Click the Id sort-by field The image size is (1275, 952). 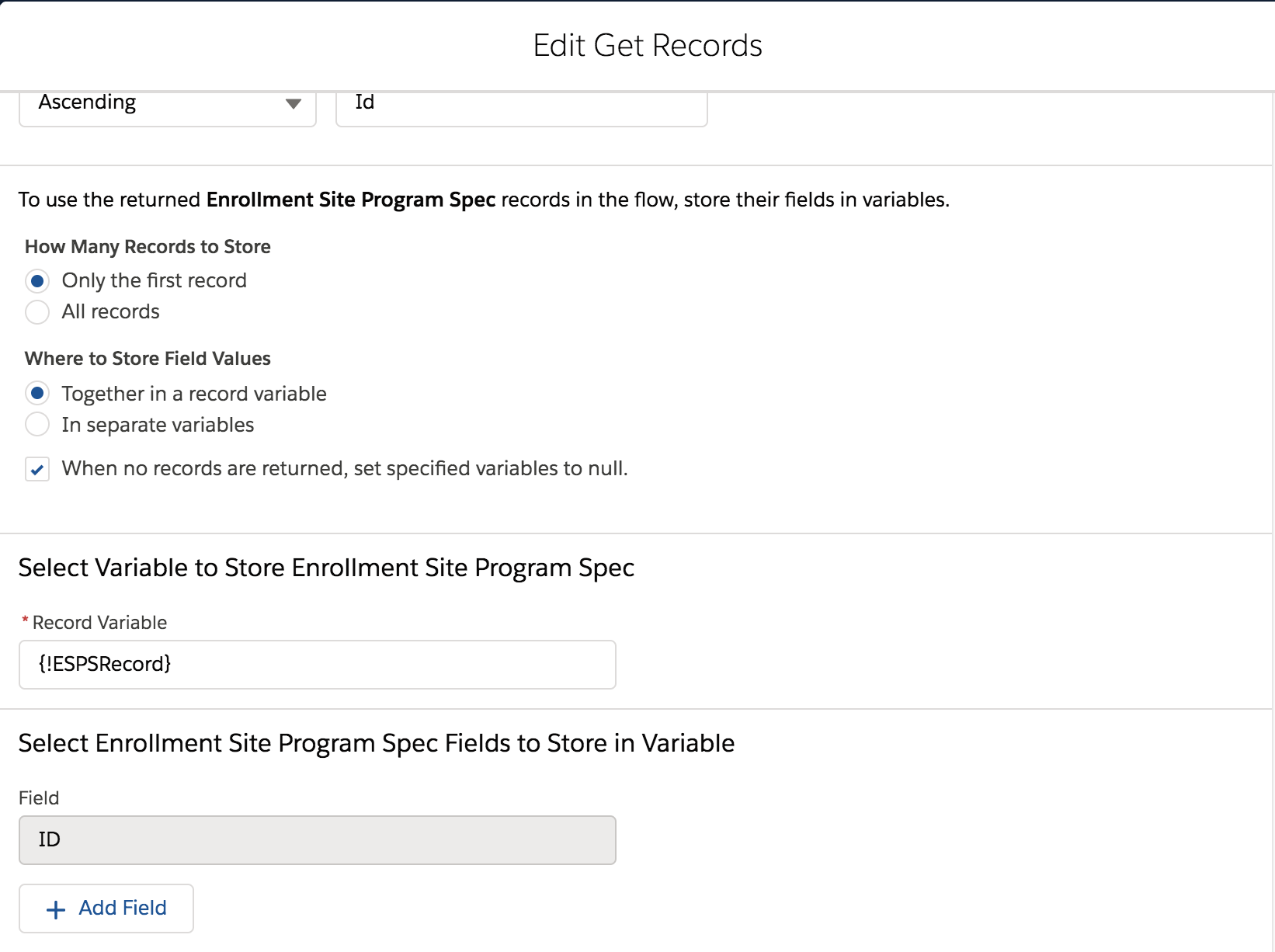(520, 104)
